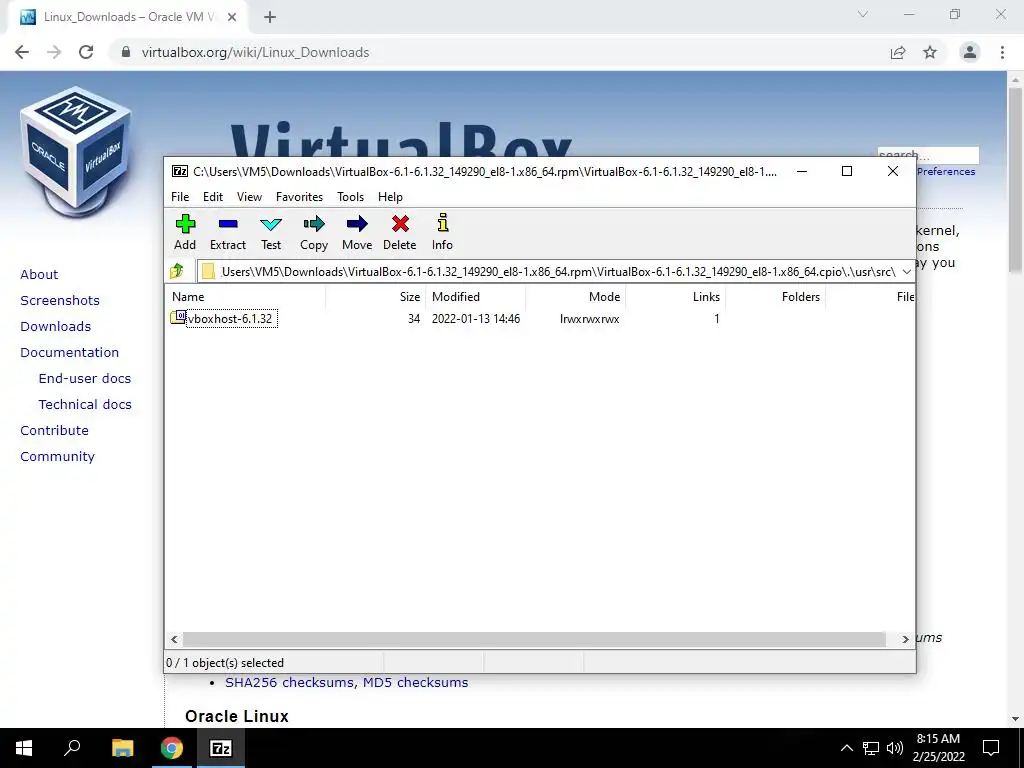Open a new Chrome tab
1024x768 pixels.
point(270,17)
